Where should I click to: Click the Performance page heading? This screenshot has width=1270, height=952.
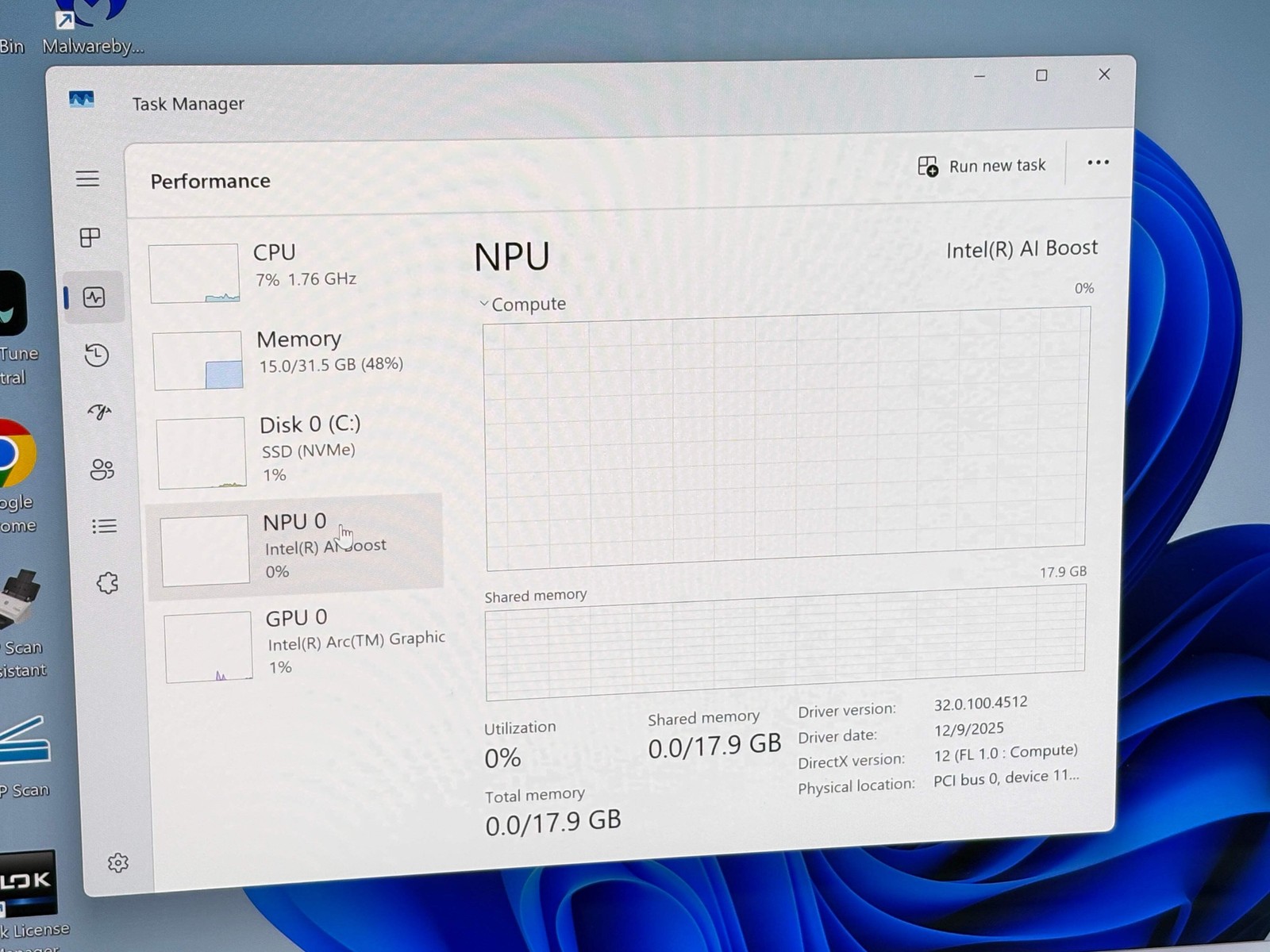(210, 181)
